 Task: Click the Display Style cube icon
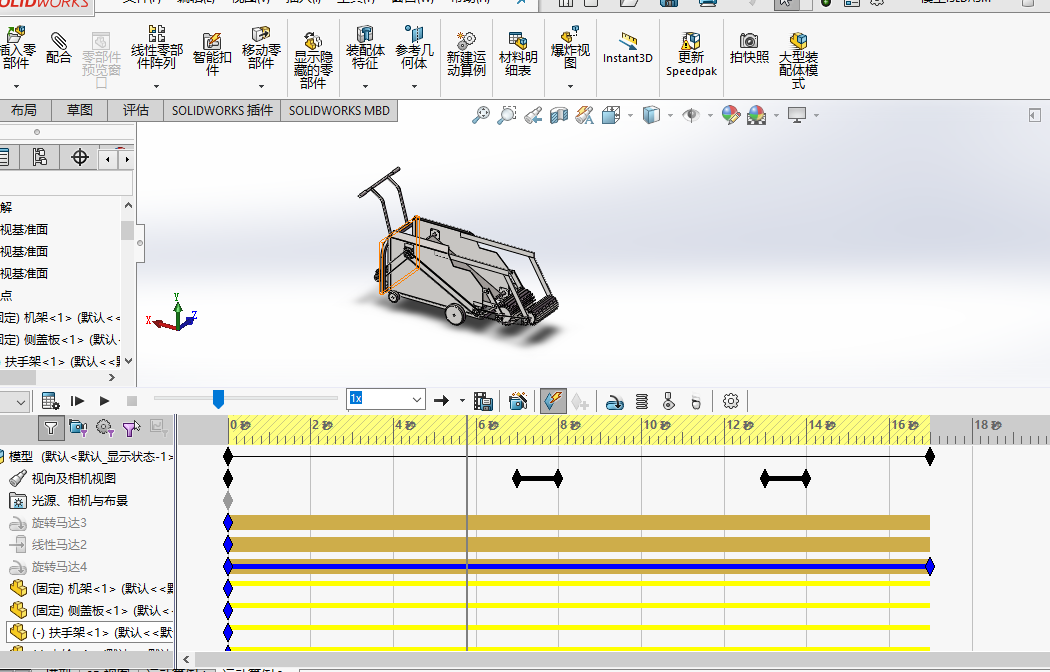coord(651,115)
